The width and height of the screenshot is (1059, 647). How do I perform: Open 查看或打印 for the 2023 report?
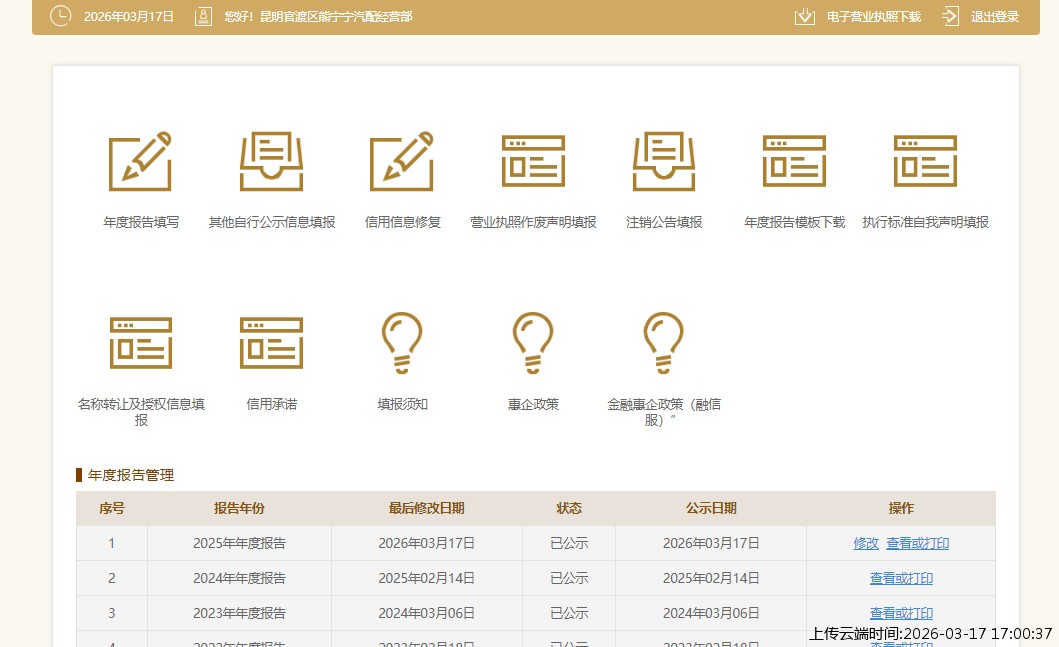point(901,613)
